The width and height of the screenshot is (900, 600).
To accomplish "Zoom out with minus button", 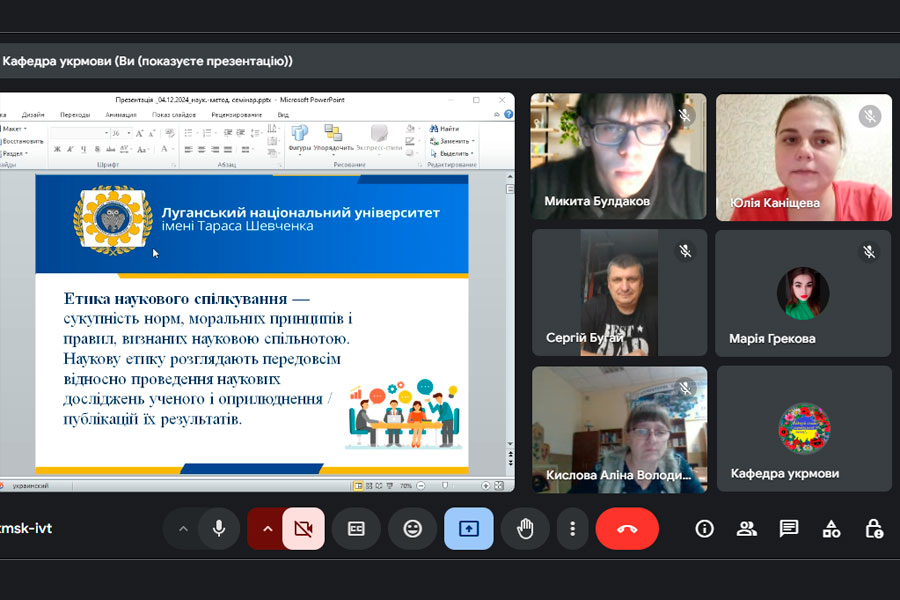I will [x=421, y=486].
